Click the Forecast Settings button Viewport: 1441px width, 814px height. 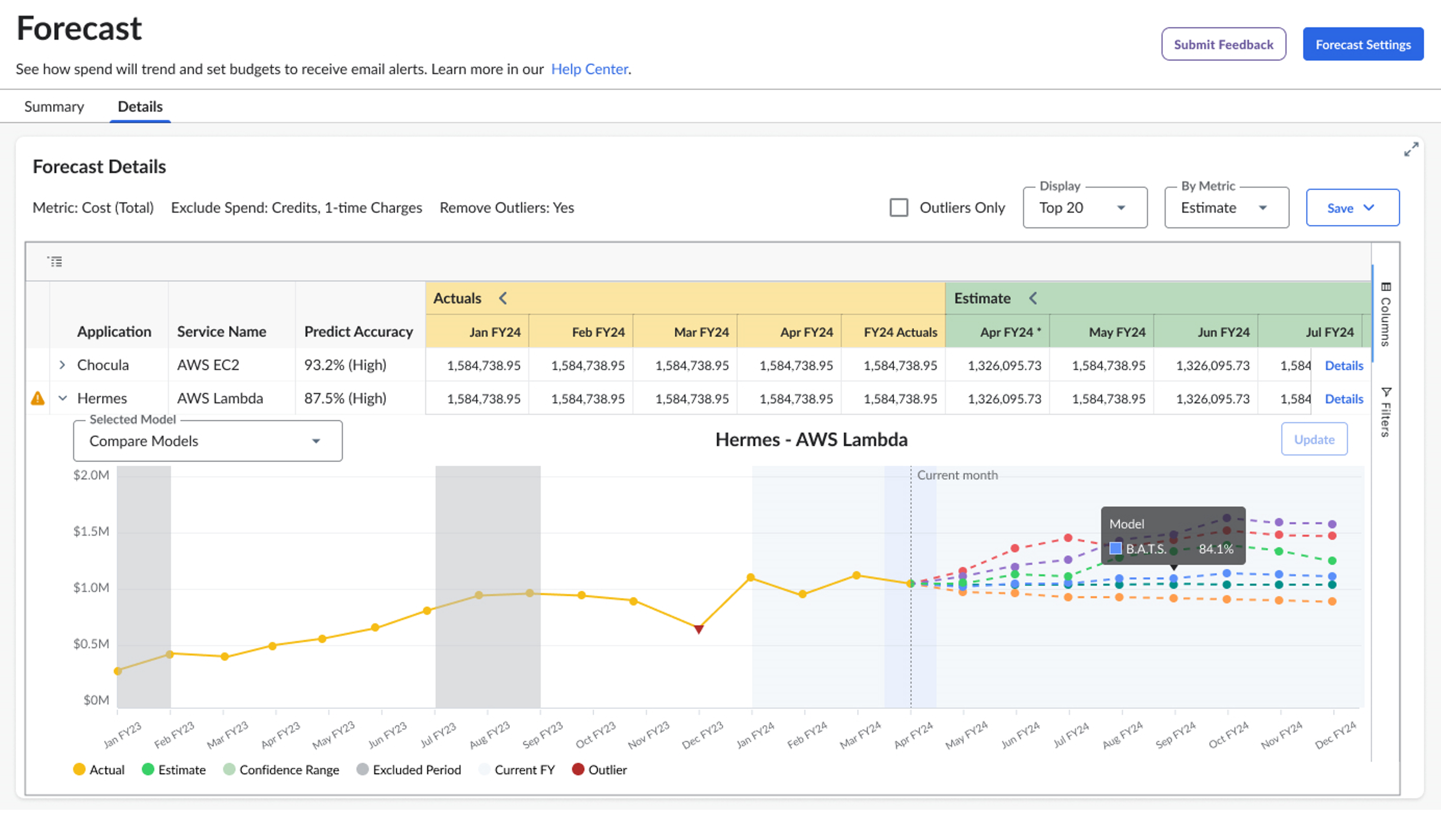(1362, 44)
